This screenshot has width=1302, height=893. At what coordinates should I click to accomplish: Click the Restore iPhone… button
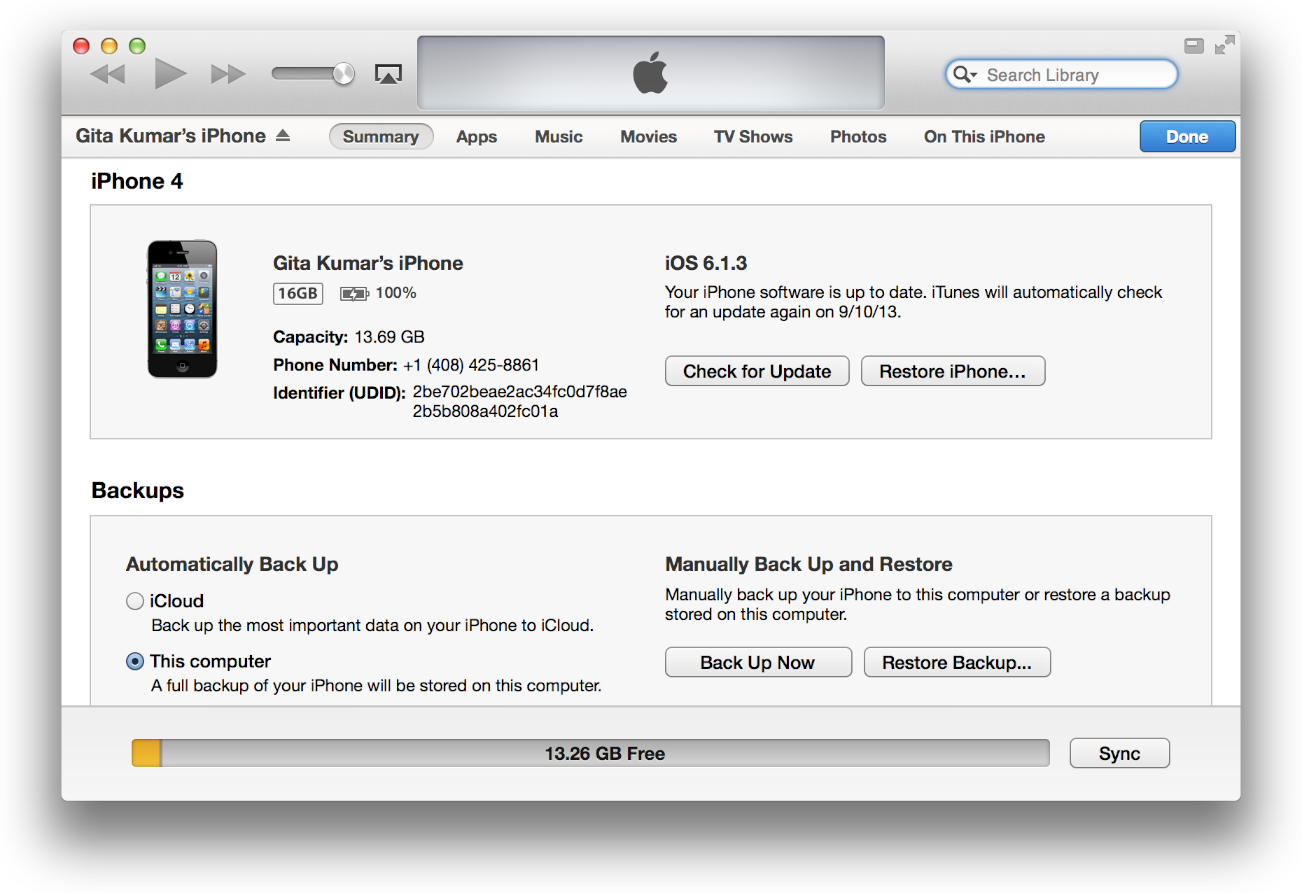click(953, 371)
